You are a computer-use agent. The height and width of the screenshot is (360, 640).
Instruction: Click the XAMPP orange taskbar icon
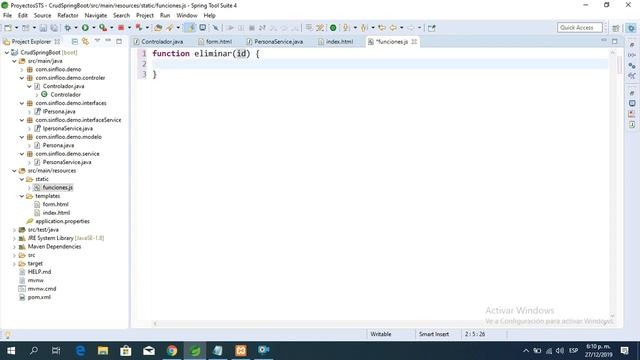point(241,350)
